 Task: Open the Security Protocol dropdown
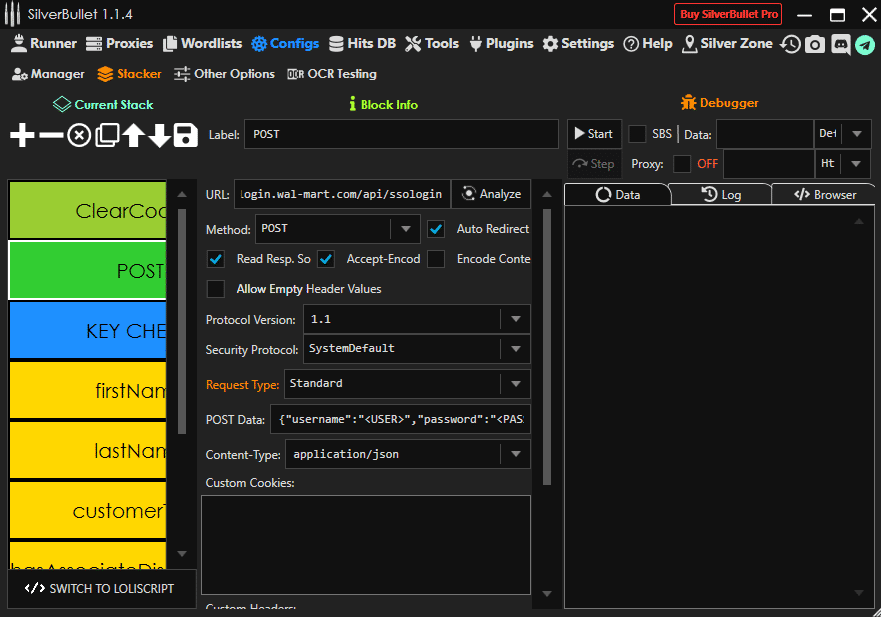515,349
